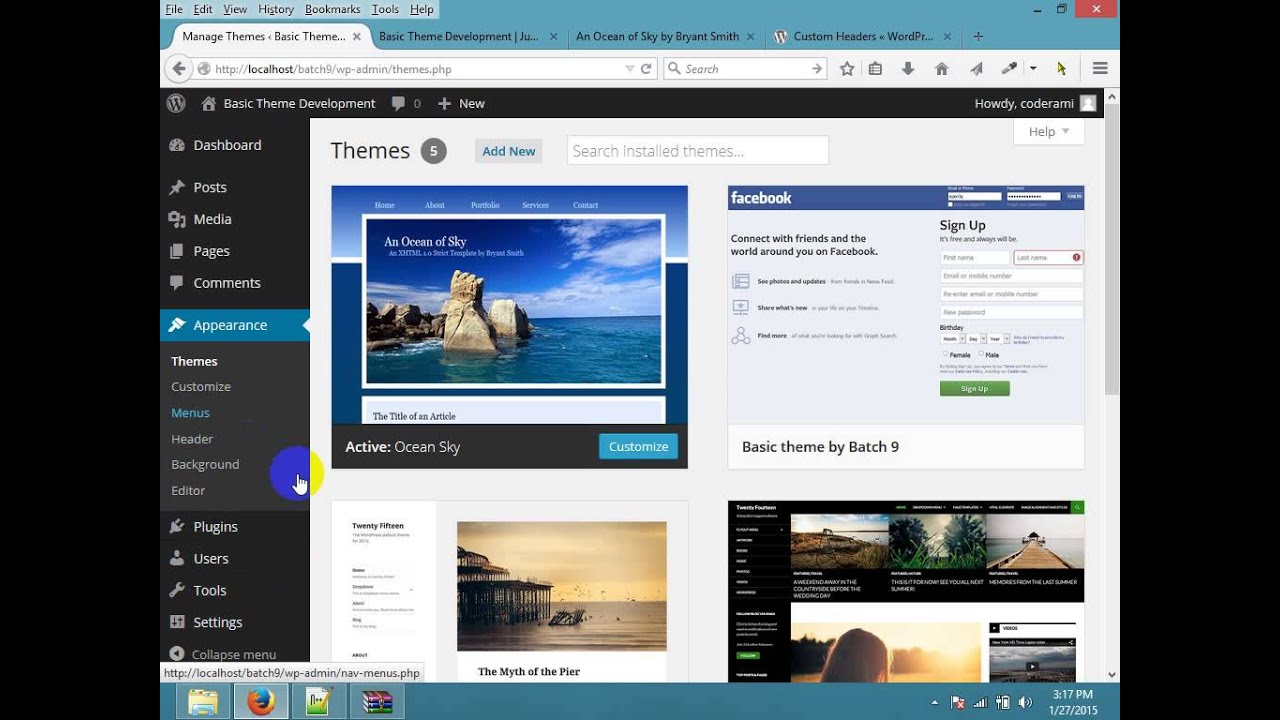This screenshot has height=720, width=1280.
Task: Open the + New admin bar link
Action: coord(461,103)
